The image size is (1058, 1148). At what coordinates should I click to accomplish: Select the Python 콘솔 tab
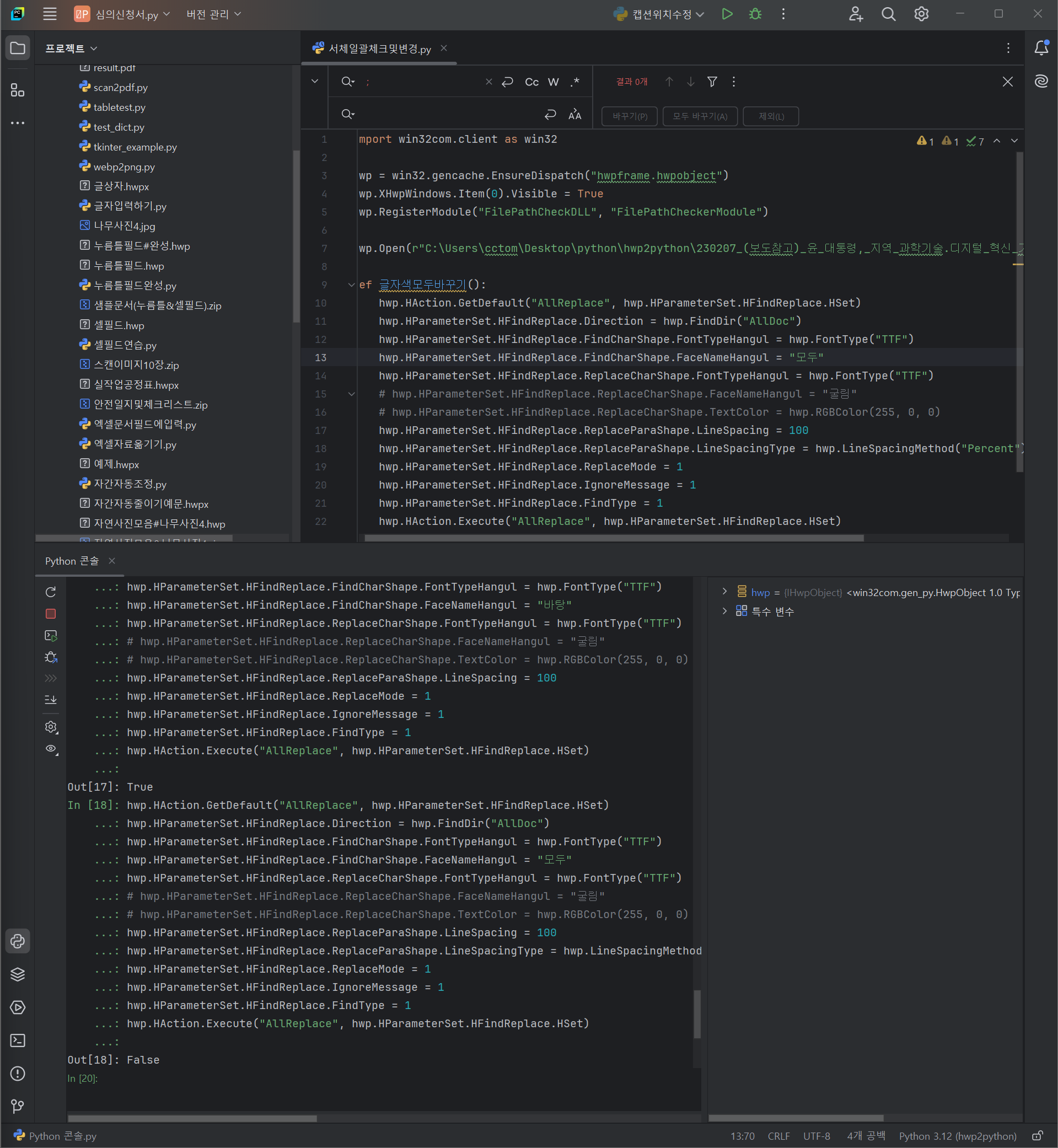pos(72,561)
